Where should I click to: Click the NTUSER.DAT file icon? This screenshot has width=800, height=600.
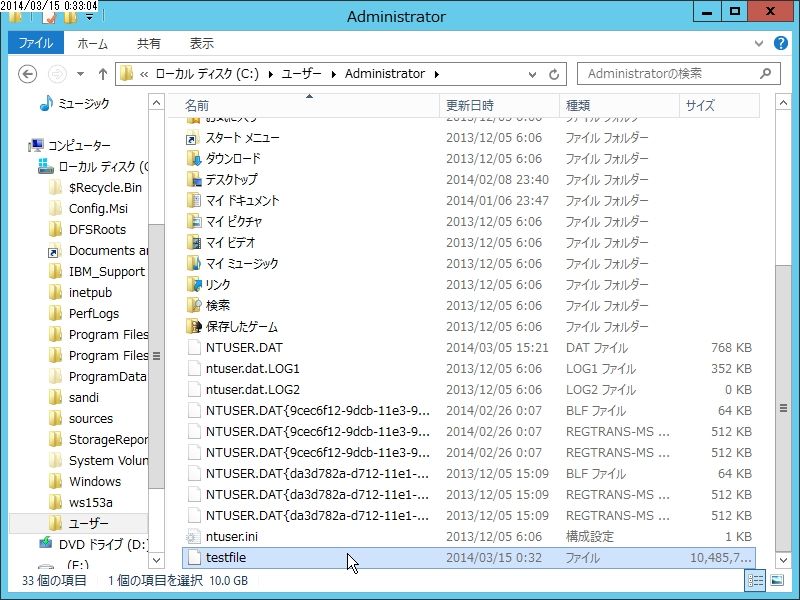(x=194, y=347)
